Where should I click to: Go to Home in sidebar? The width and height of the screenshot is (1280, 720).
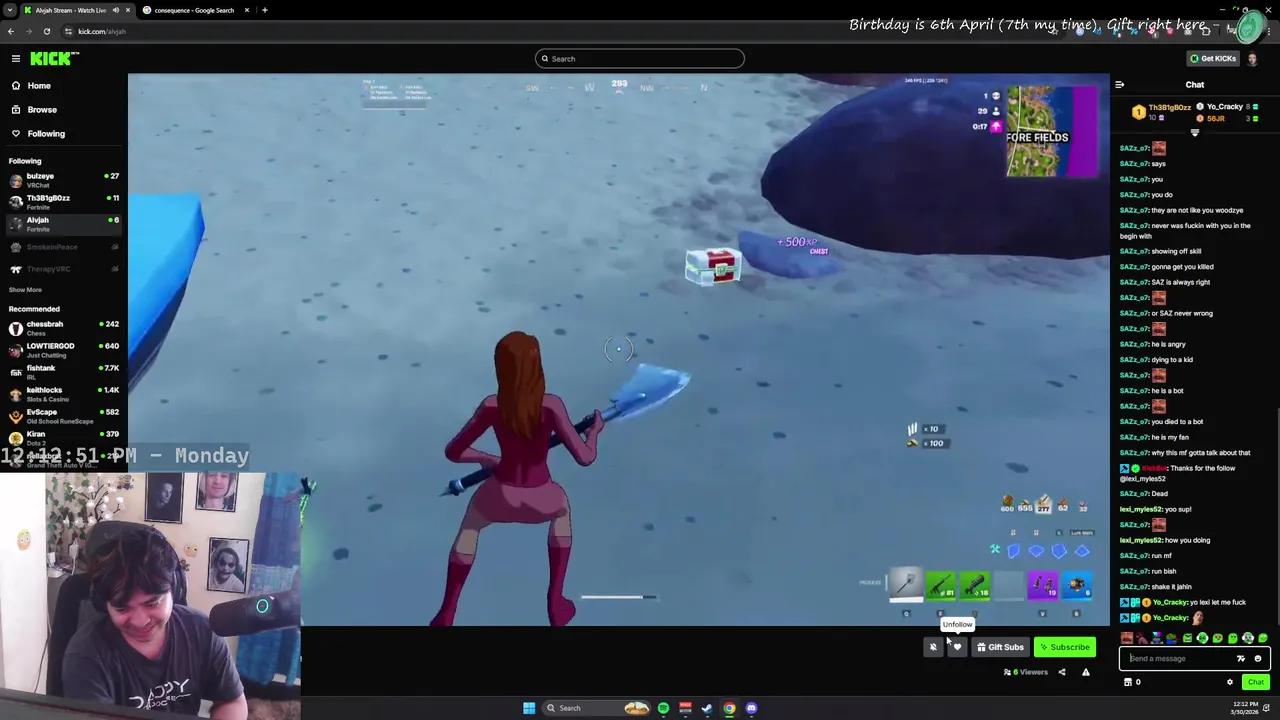coord(39,86)
